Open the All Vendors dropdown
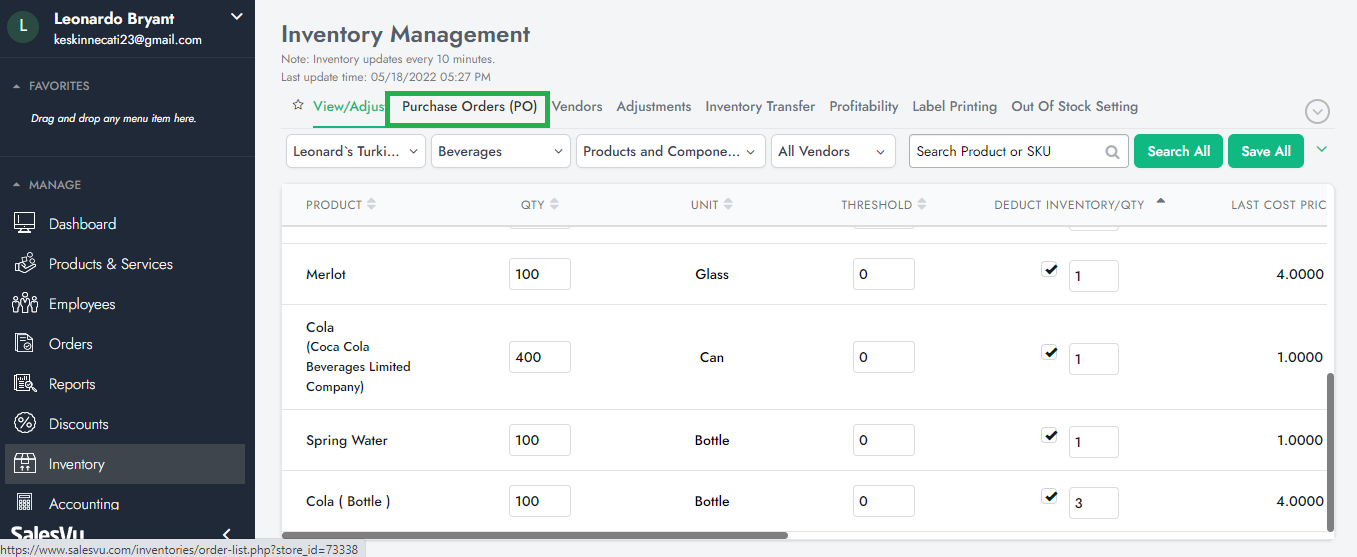The height and width of the screenshot is (557, 1357). click(x=833, y=151)
